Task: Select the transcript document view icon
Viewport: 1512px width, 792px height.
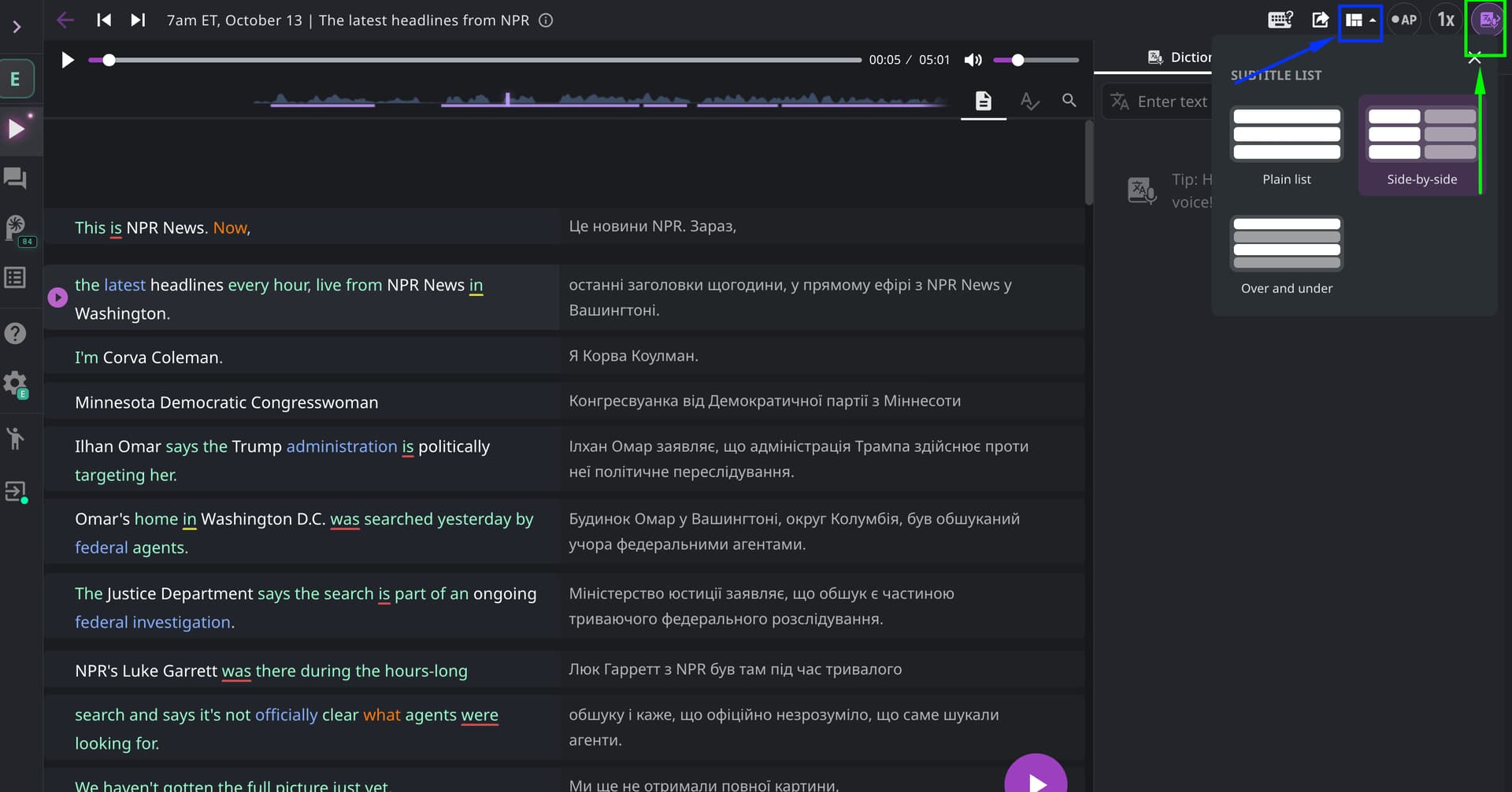Action: point(983,101)
